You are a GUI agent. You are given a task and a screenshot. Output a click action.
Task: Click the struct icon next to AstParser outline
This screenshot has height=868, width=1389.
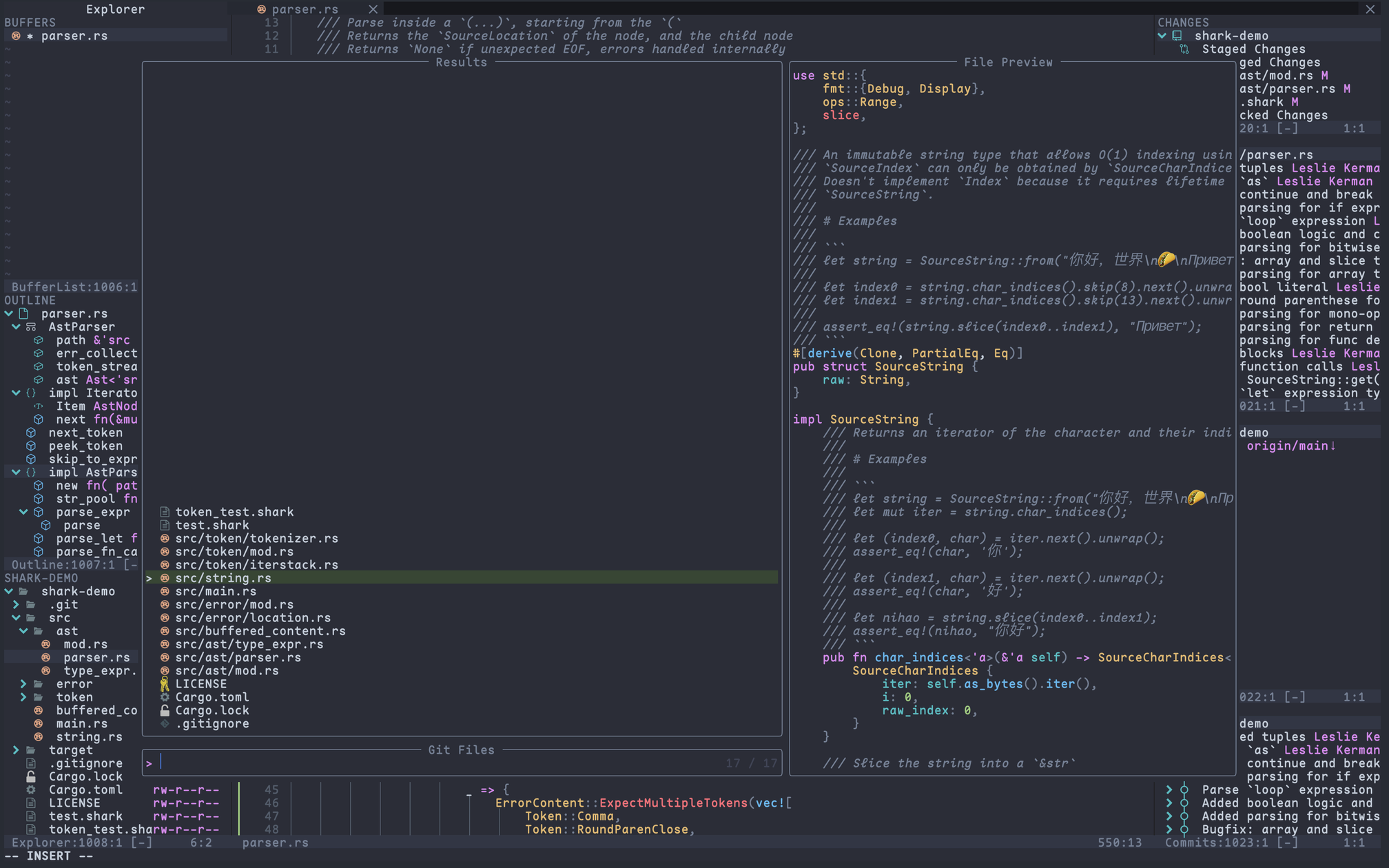(31, 327)
